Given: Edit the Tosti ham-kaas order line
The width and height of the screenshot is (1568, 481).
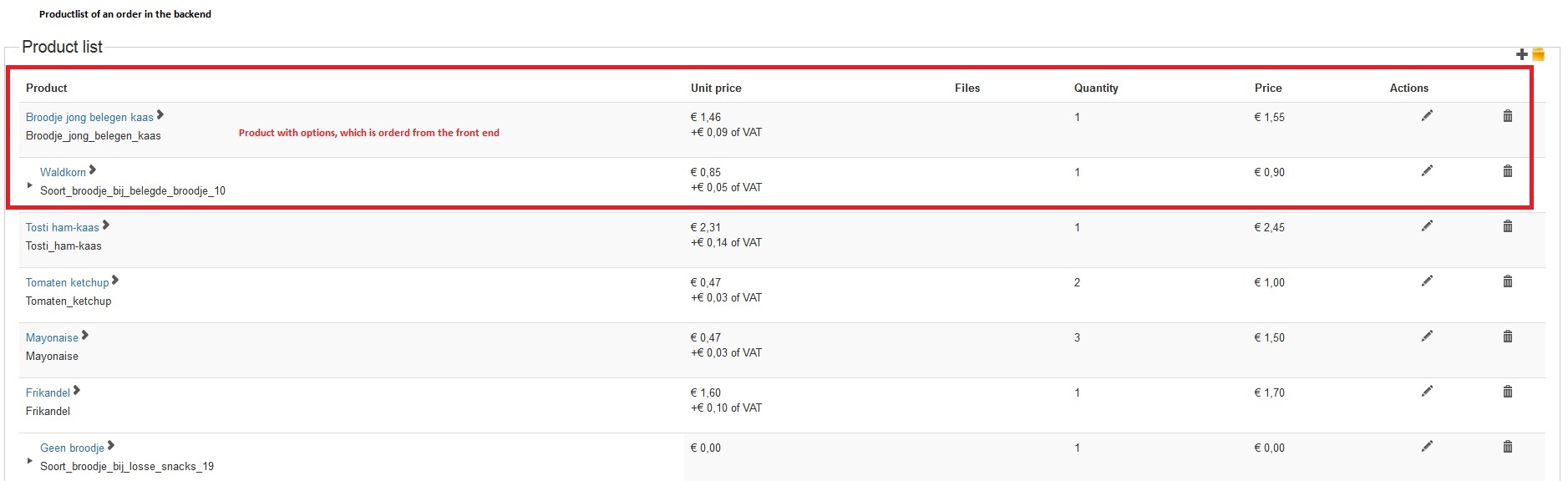Looking at the screenshot, I should pyautogui.click(x=1427, y=226).
